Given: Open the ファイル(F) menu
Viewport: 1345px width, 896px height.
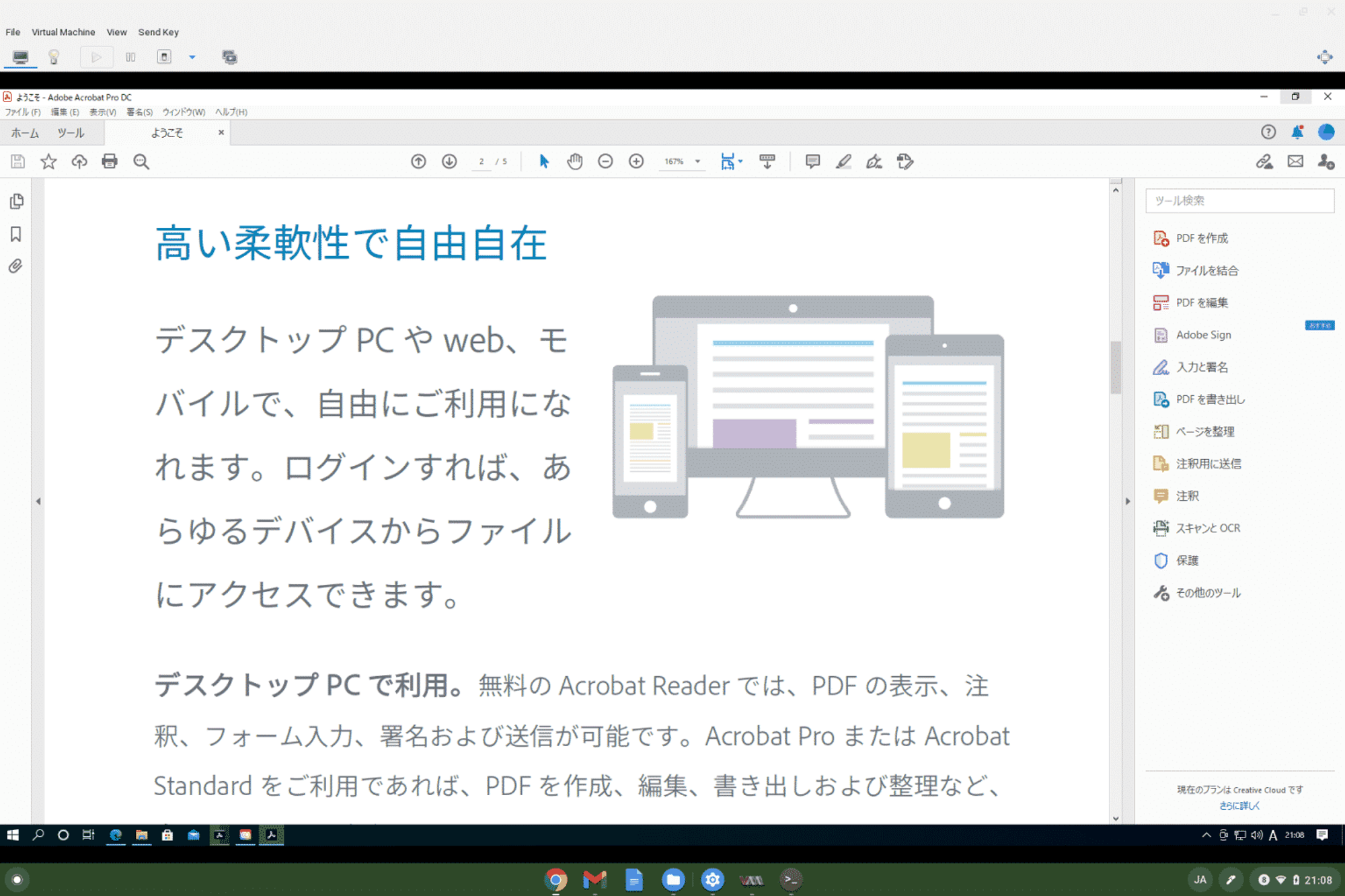Looking at the screenshot, I should 23,112.
